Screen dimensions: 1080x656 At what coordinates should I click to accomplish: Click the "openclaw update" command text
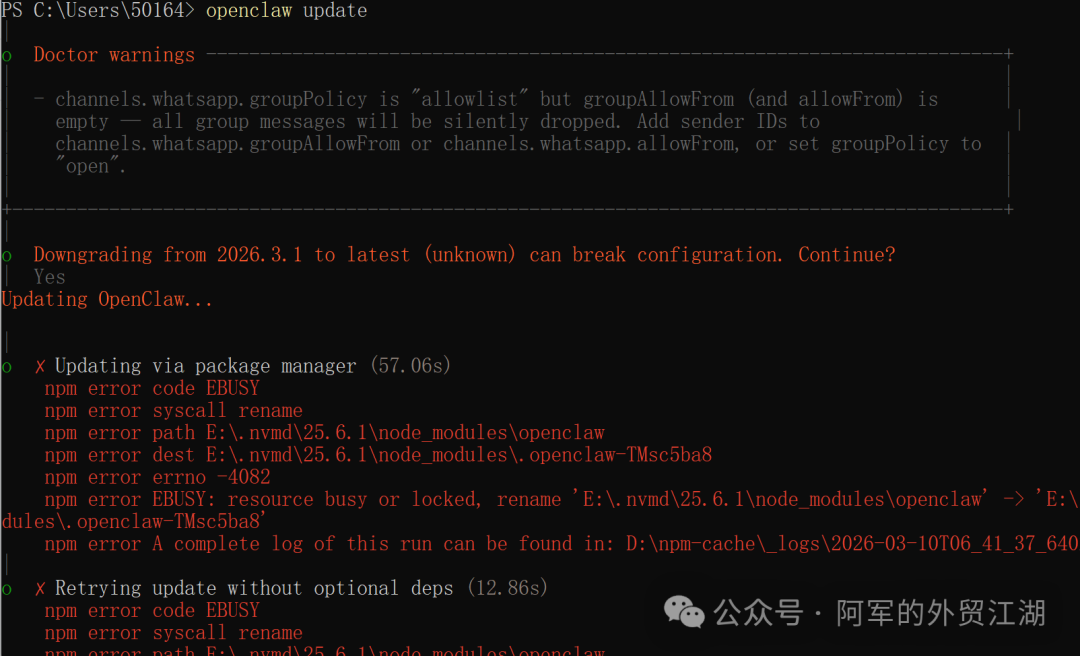(286, 11)
